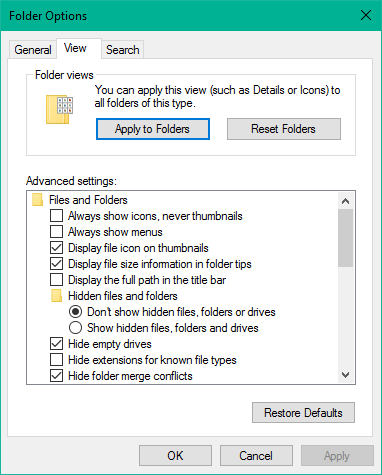Select the View tab
This screenshot has width=382, height=475.
pyautogui.click(x=79, y=49)
